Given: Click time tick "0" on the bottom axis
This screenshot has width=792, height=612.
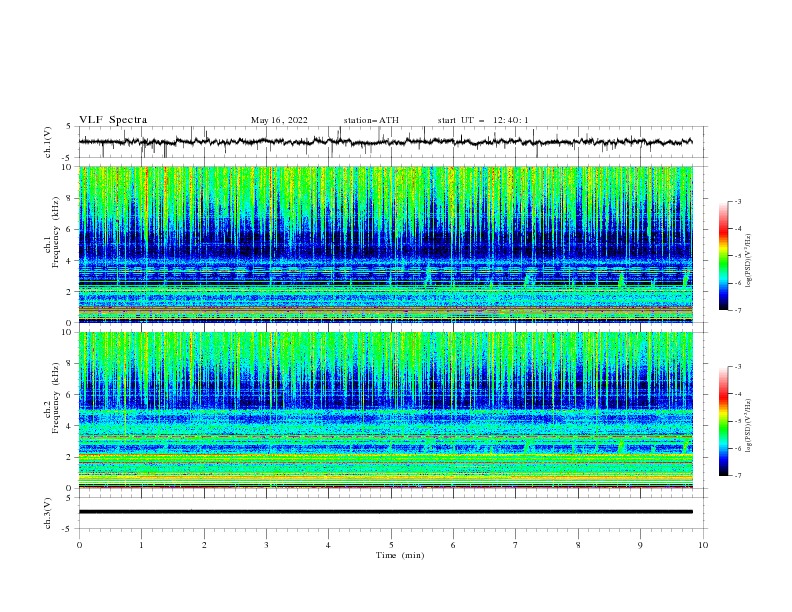Looking at the screenshot, I should pos(79,545).
